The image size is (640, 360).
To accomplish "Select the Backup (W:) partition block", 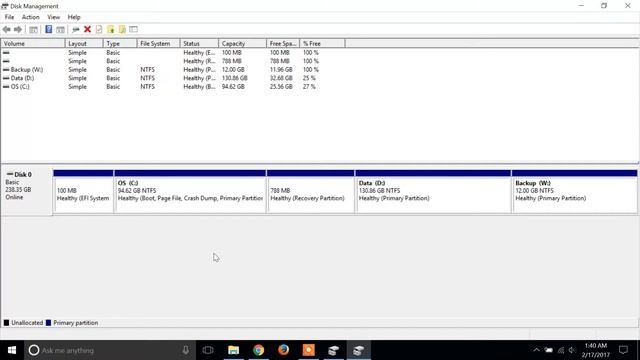I will [x=575, y=191].
